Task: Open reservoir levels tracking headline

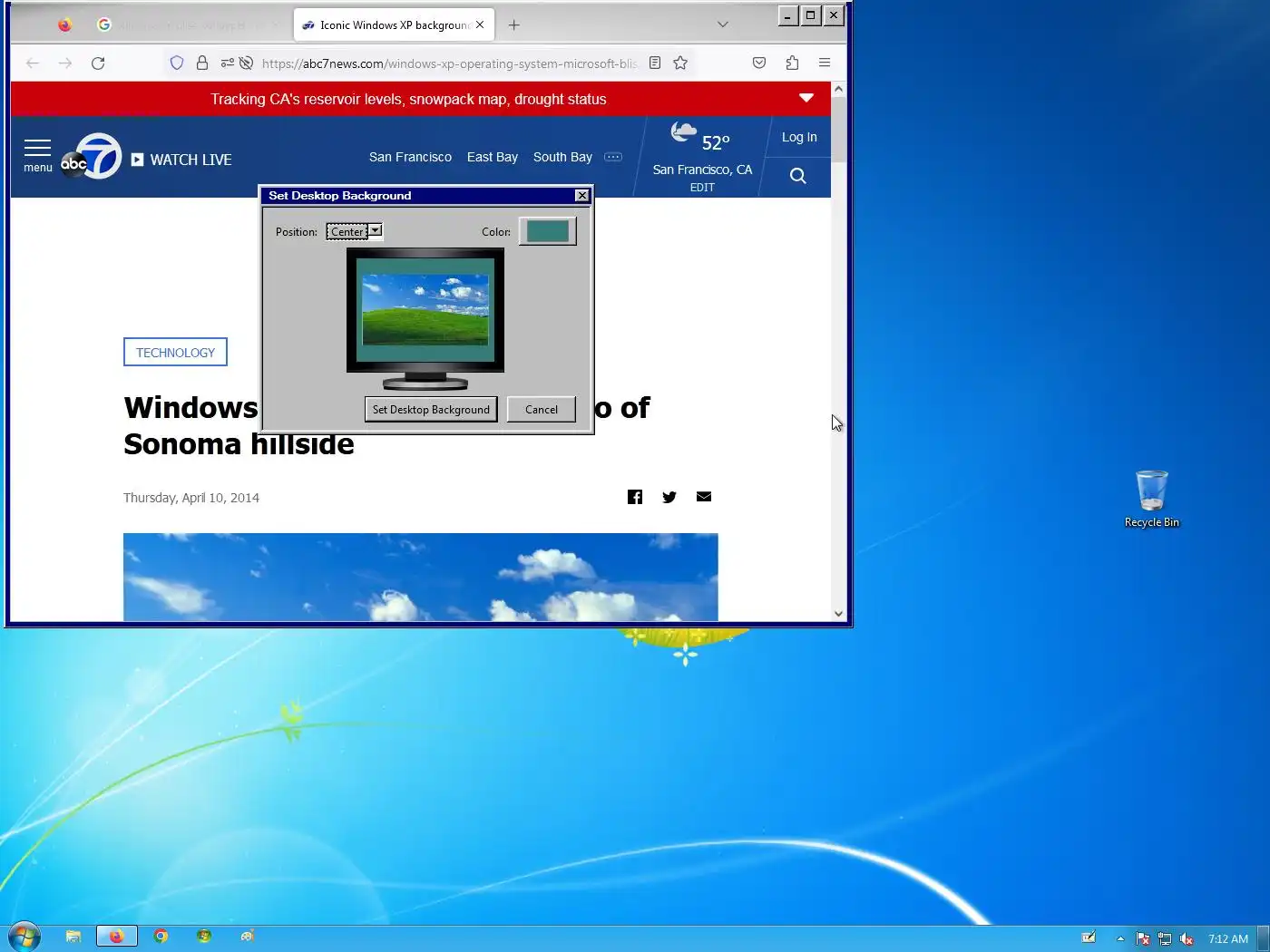Action: click(x=408, y=99)
